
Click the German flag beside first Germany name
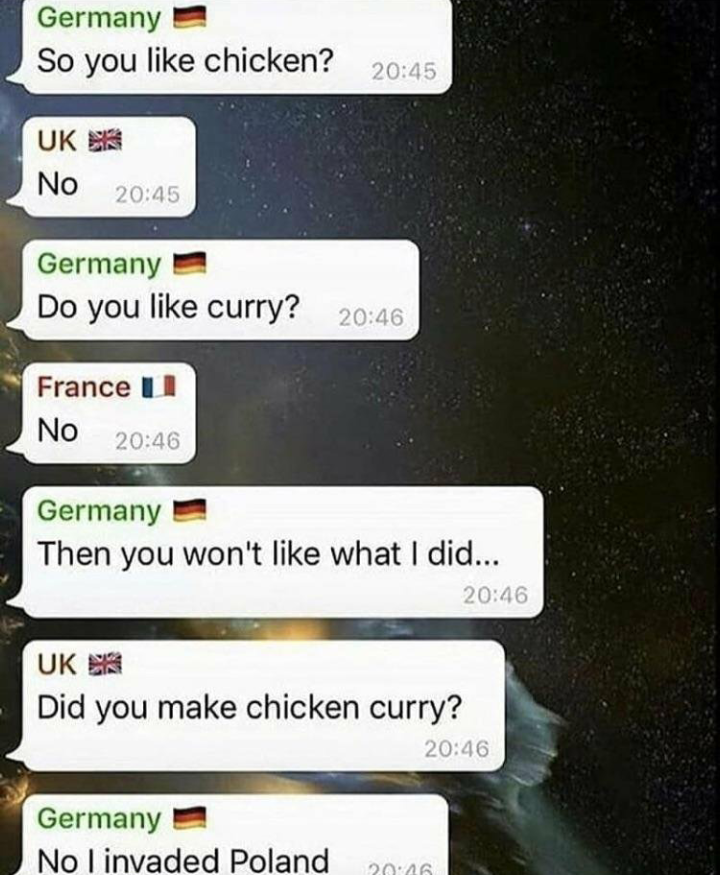click(190, 18)
